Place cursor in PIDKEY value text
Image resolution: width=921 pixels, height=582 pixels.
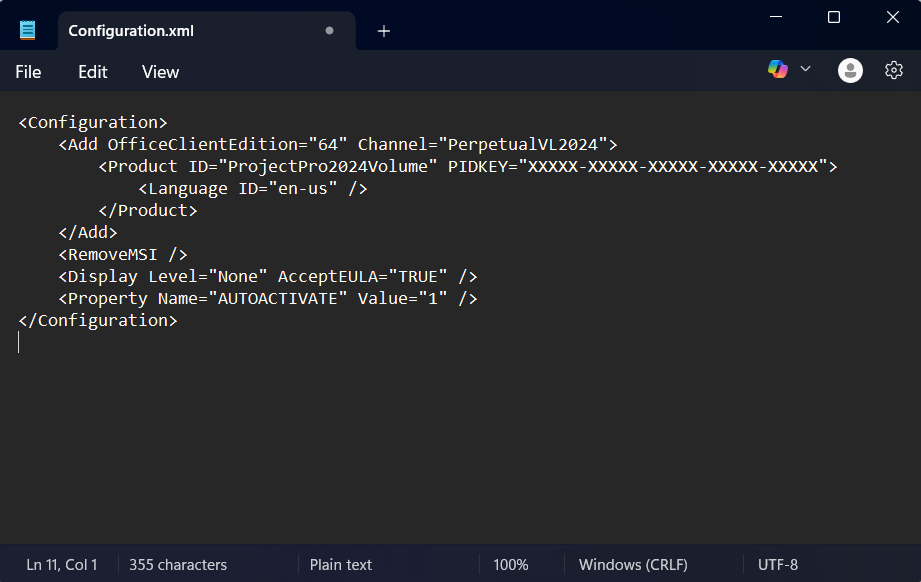(x=672, y=166)
